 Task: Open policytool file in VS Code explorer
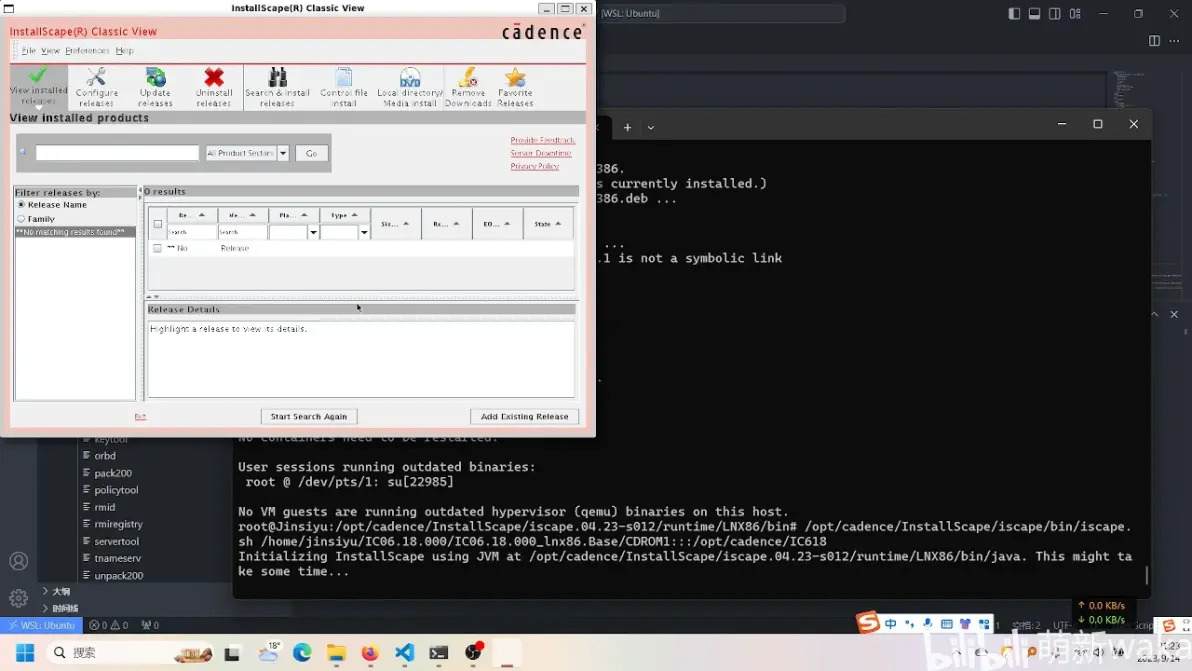pyautogui.click(x=116, y=490)
